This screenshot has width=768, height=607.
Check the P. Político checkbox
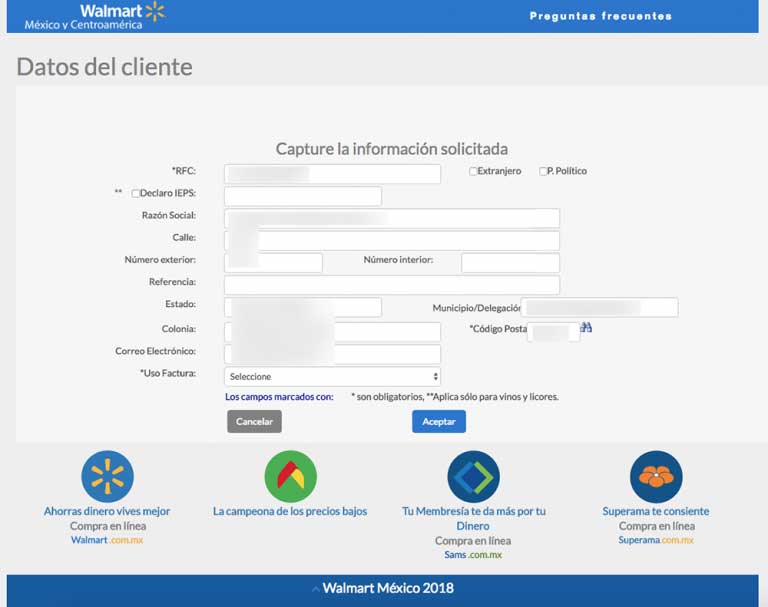click(x=543, y=171)
